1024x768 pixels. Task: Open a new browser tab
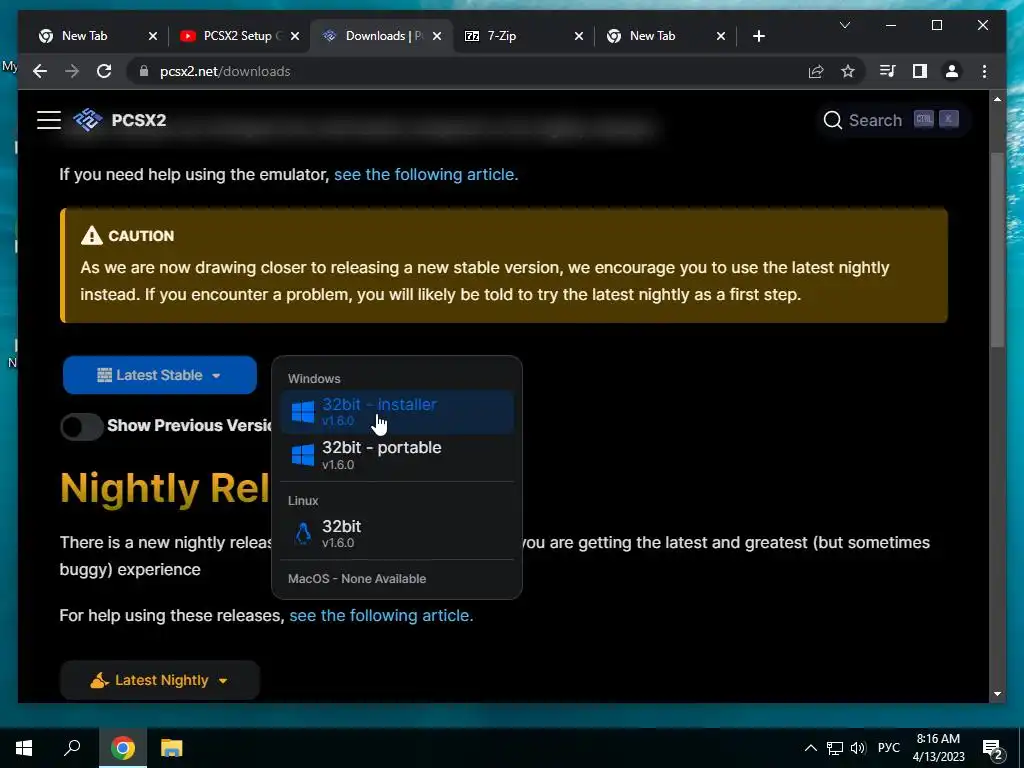coord(758,36)
